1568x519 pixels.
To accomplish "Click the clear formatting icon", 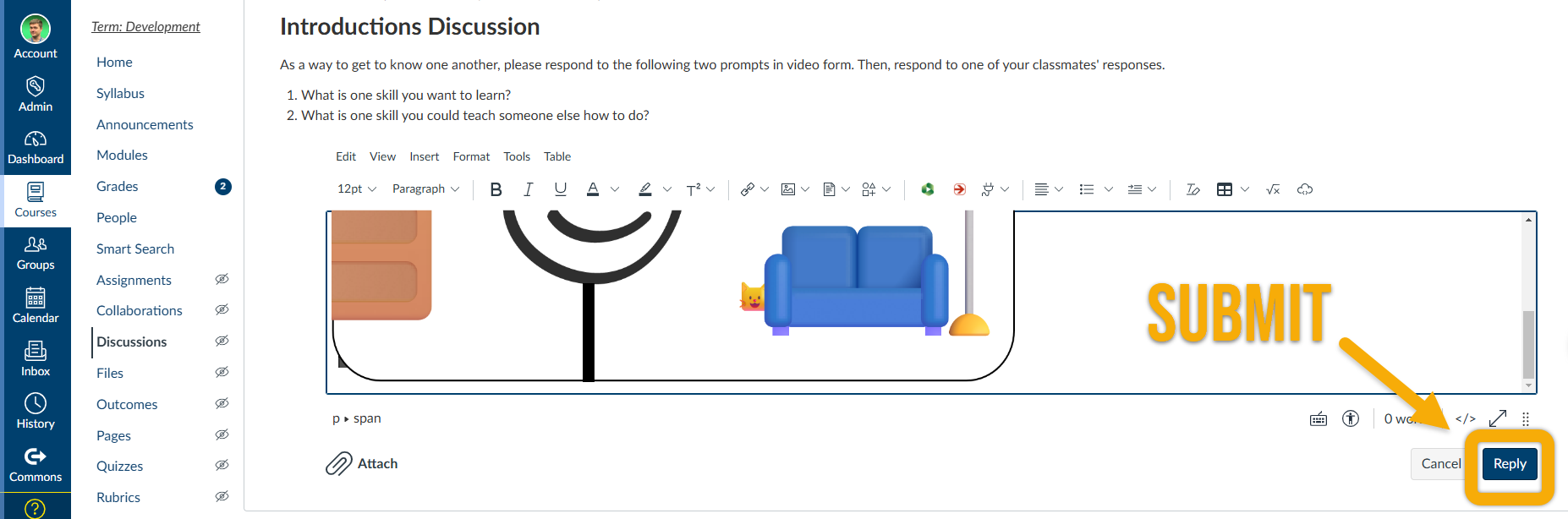I will (1192, 189).
